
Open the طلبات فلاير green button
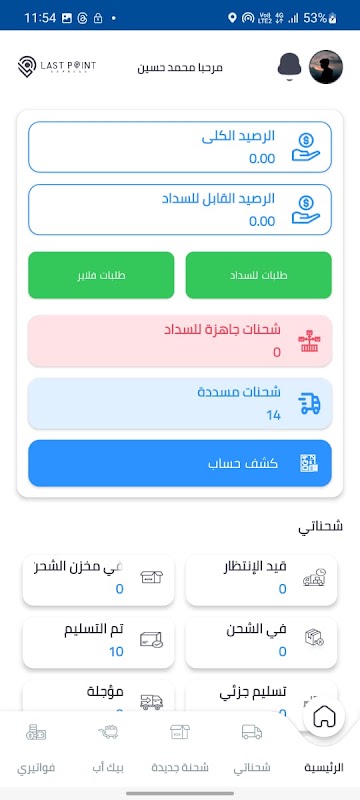click(x=101, y=275)
